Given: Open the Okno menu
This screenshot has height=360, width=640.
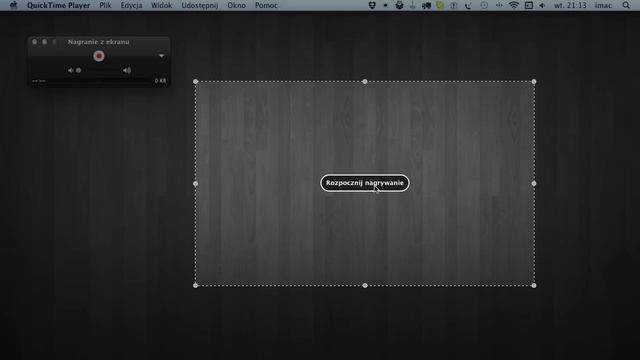Looking at the screenshot, I should coord(236,5).
